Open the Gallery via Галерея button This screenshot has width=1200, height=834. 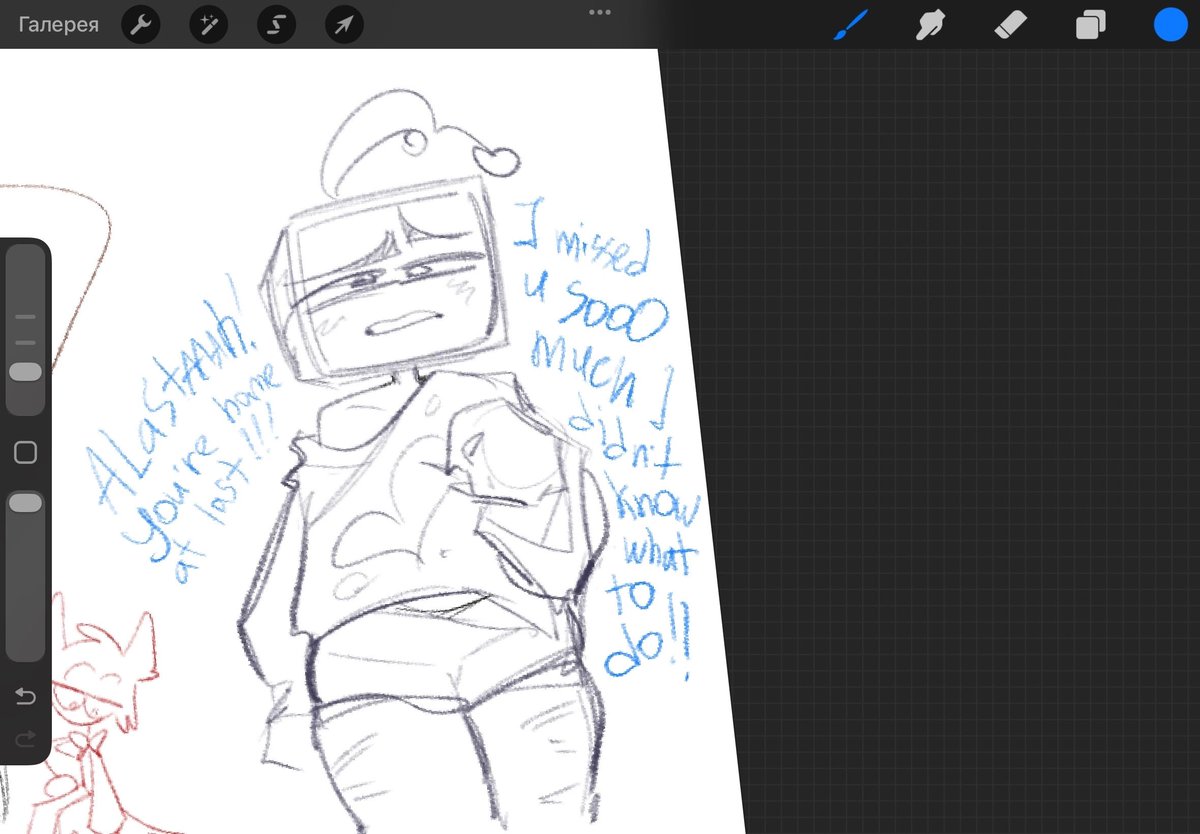point(58,25)
